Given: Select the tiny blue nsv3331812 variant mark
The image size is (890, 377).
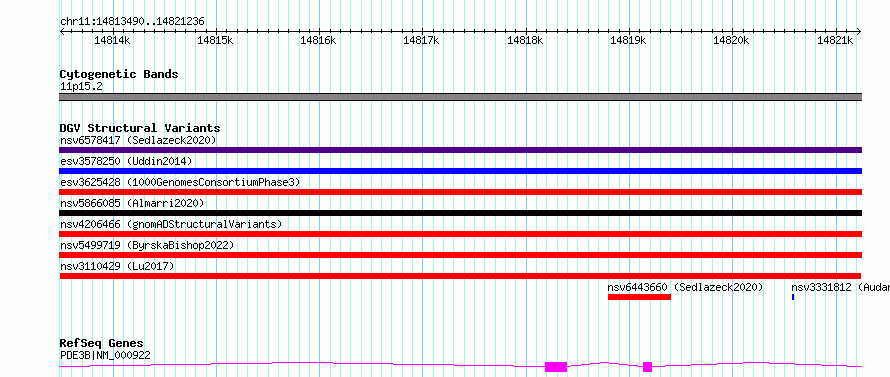Looking at the screenshot, I should click(x=793, y=297).
